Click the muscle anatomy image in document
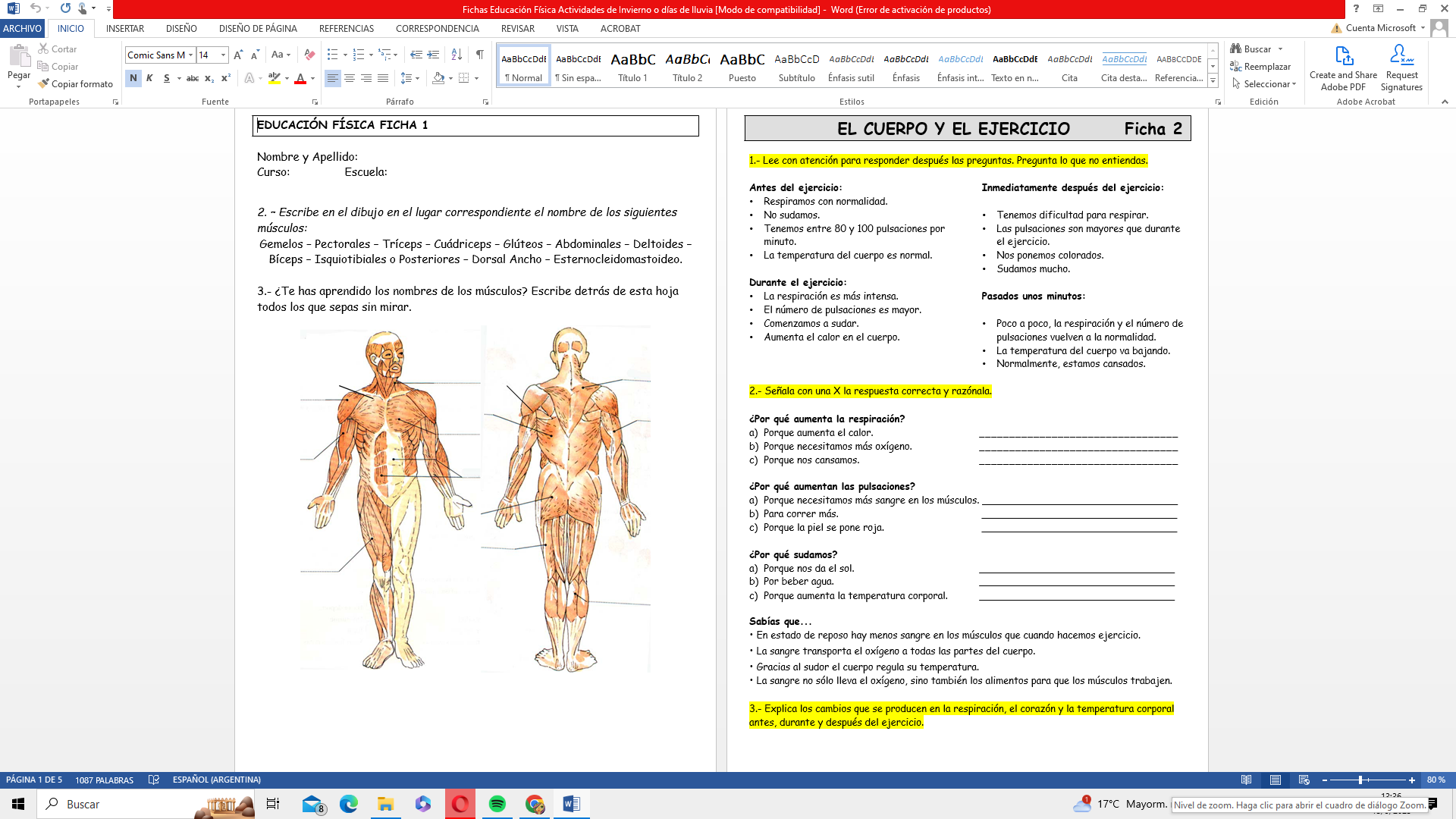Image resolution: width=1456 pixels, height=819 pixels. (475, 499)
